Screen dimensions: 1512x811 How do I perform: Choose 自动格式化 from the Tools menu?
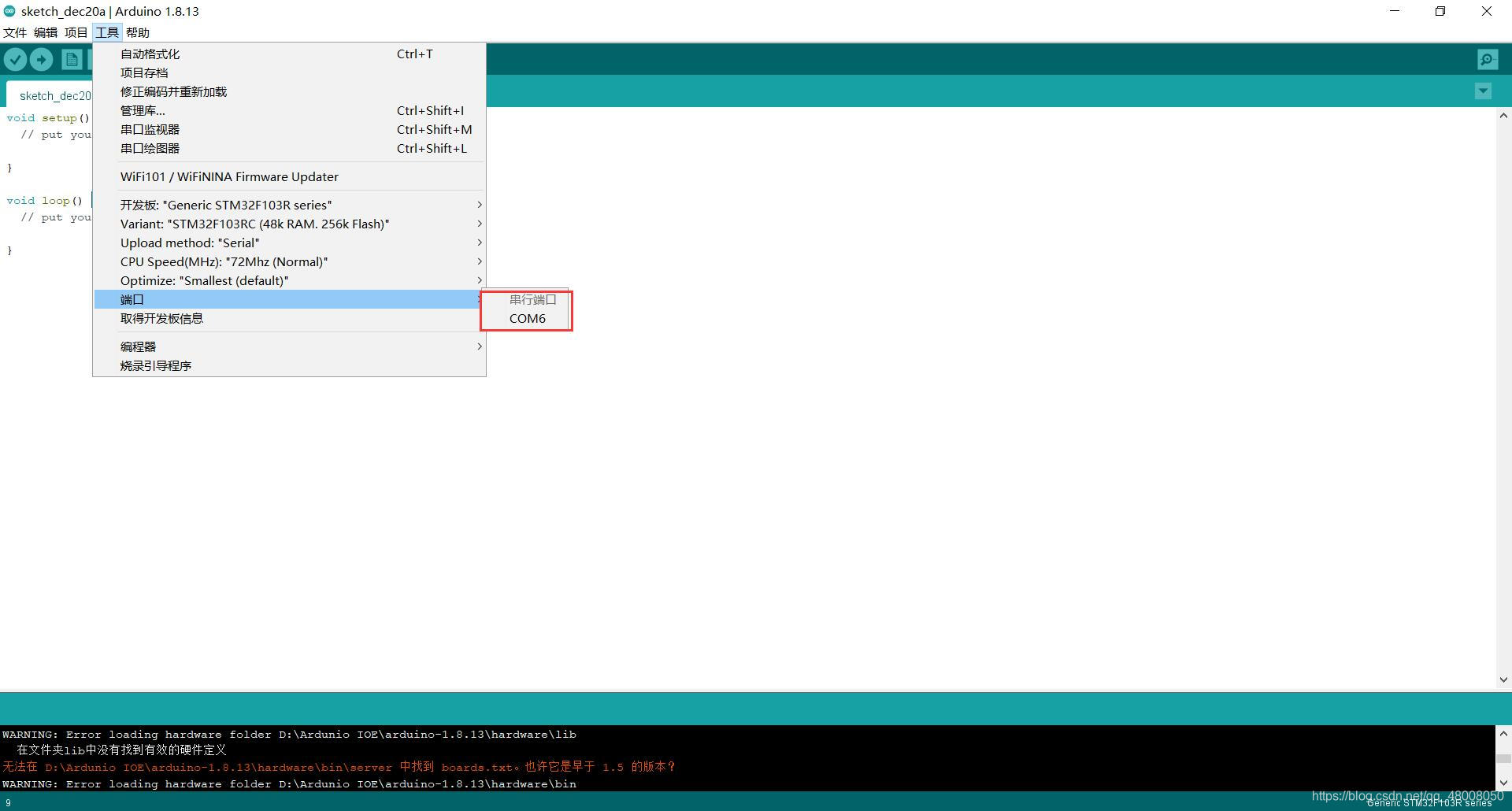(x=289, y=54)
